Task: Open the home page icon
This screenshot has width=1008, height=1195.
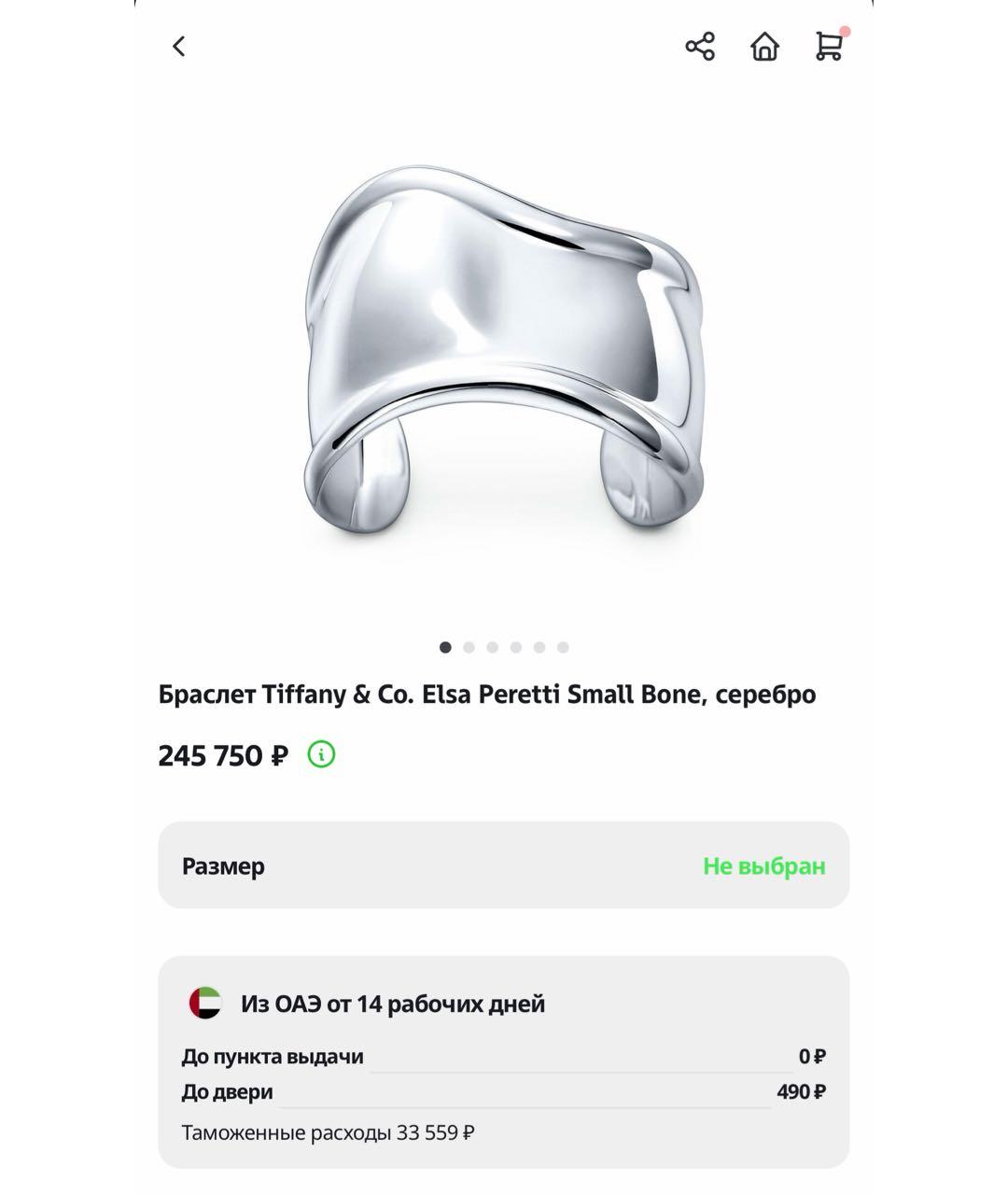Action: click(x=764, y=46)
